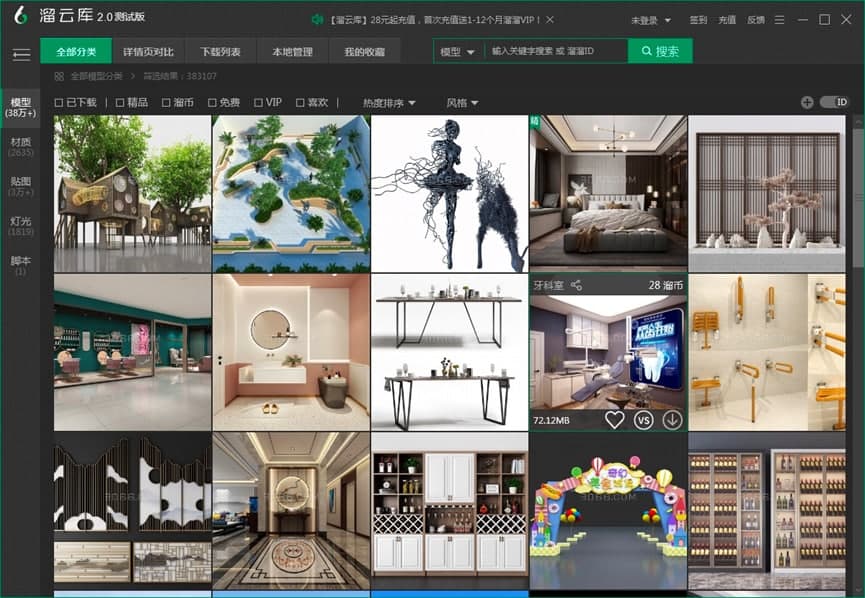Screen dimensions: 865x598
Task: Collapse sidebar with hamburger icon
Action: [x=21, y=54]
